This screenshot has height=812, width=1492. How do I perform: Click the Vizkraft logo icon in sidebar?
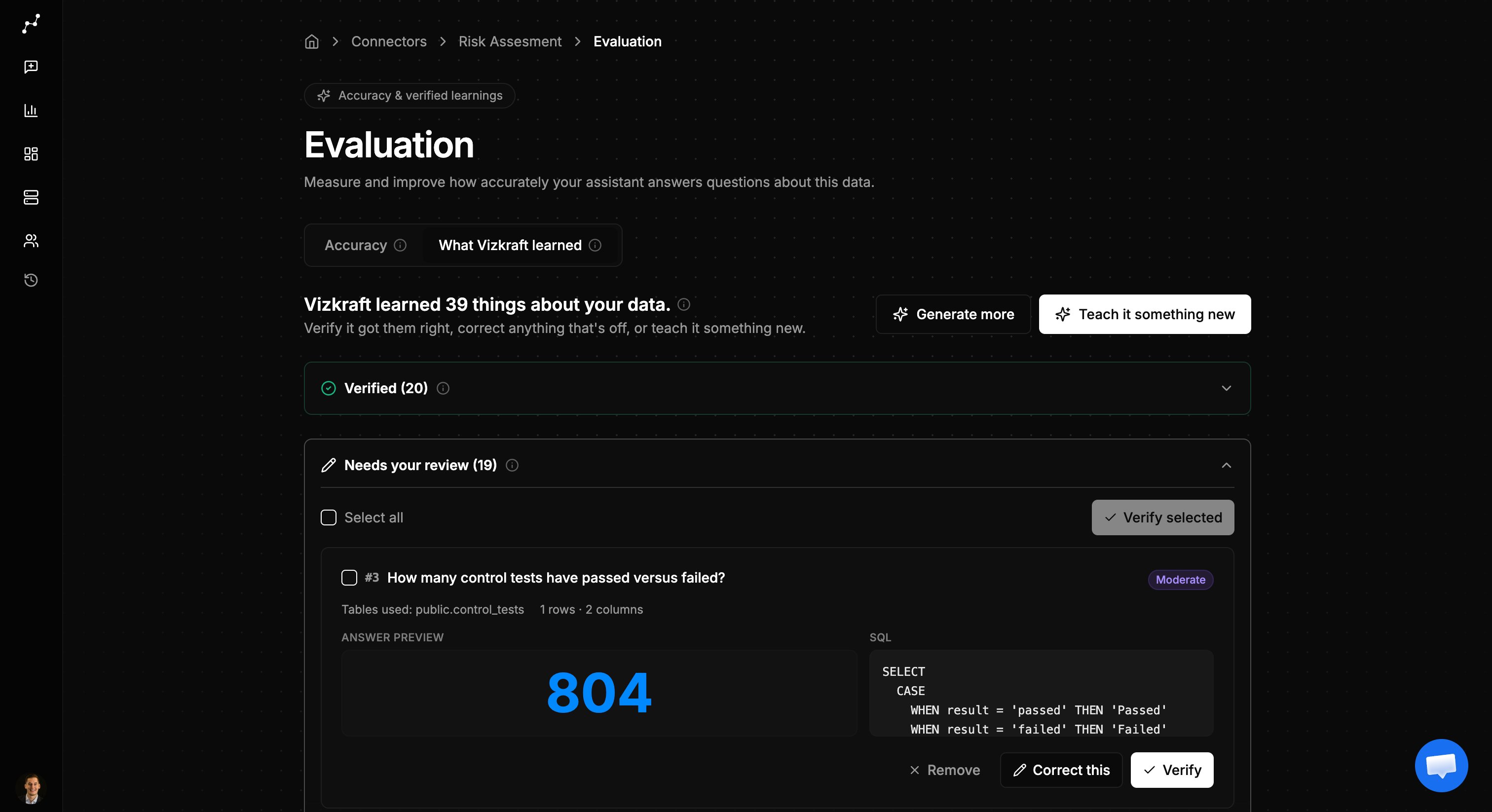click(x=31, y=24)
